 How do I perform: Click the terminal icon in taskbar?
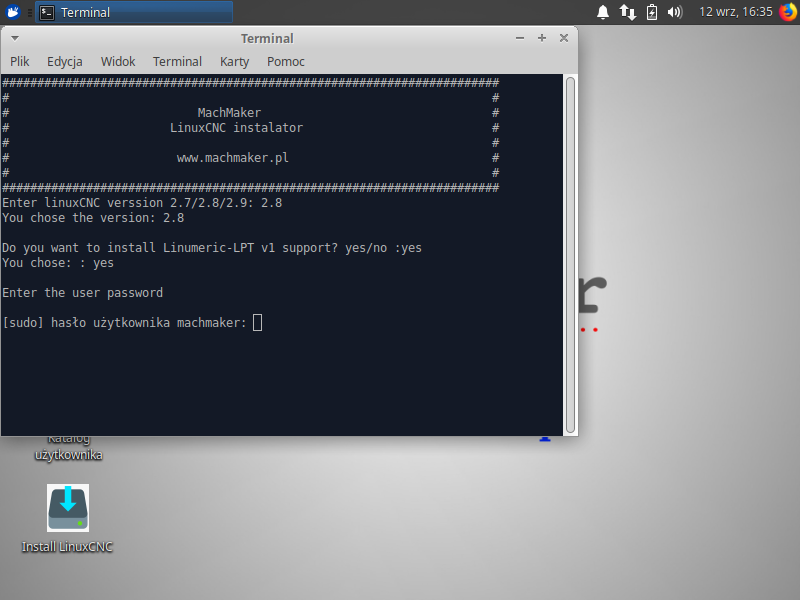47,12
